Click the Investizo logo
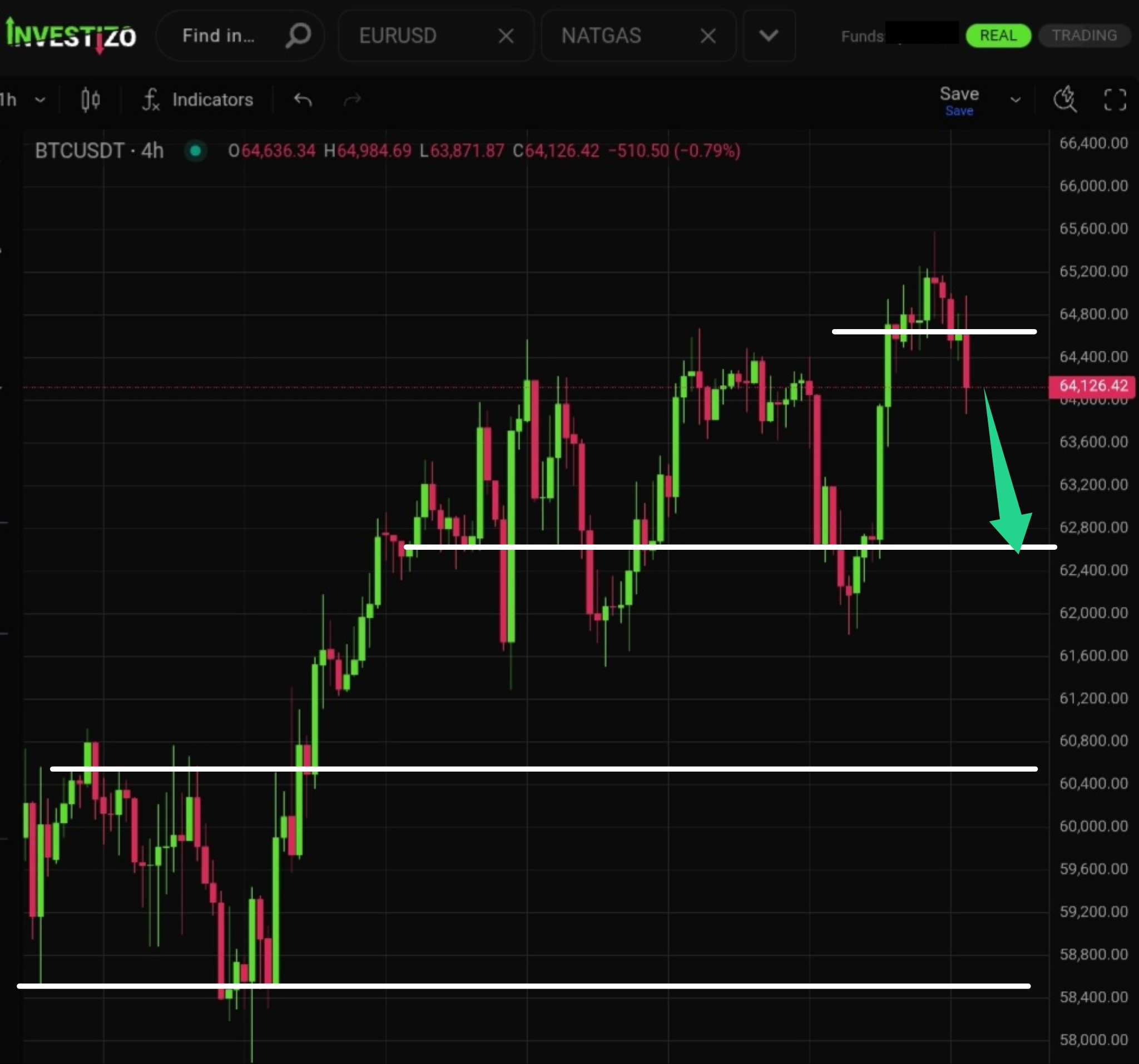 [x=71, y=36]
